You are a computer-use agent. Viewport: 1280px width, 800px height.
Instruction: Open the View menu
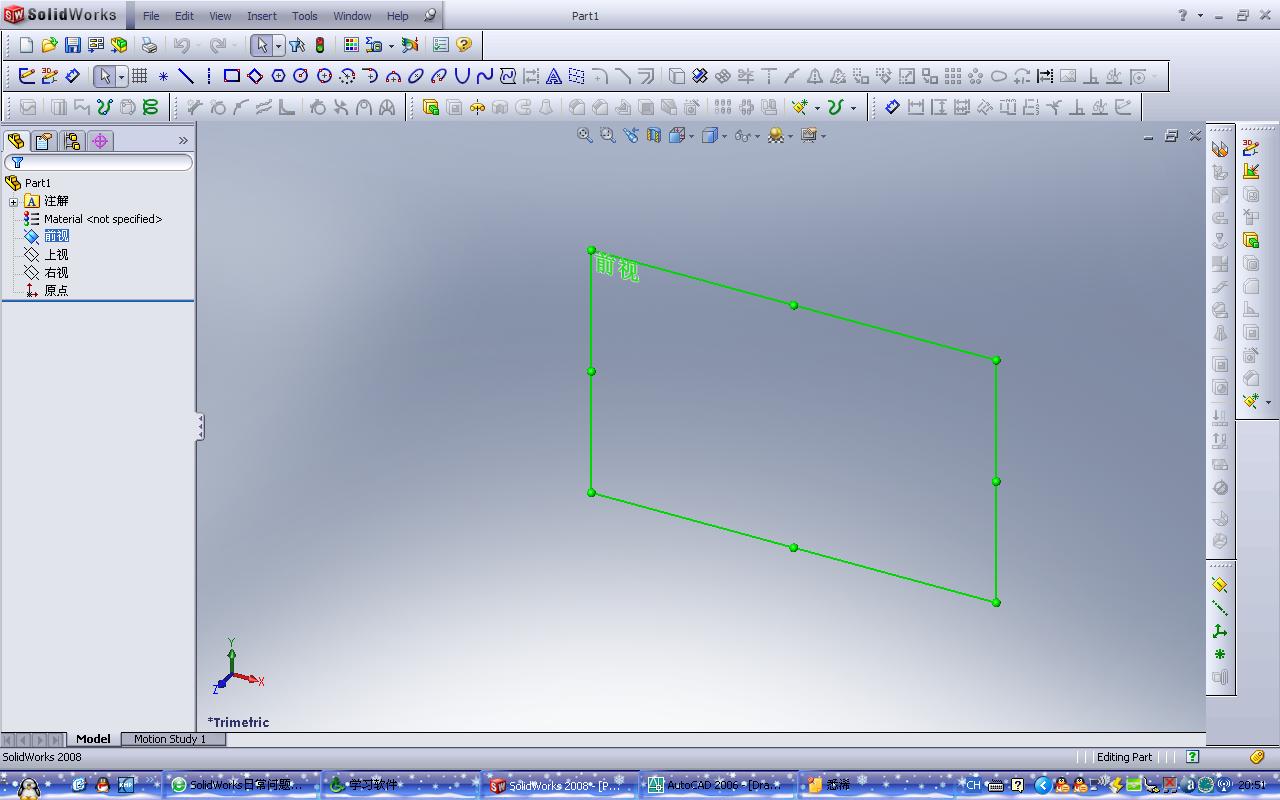tap(220, 16)
